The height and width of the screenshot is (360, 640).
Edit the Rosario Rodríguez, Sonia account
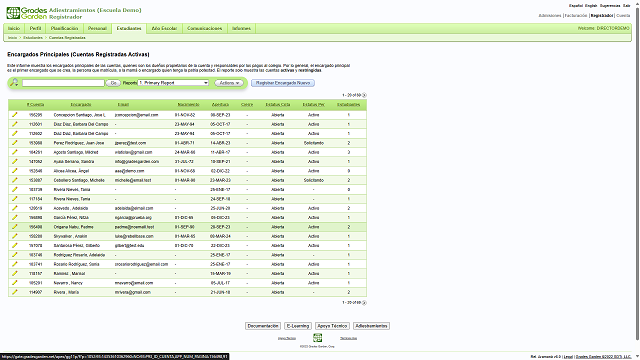click(x=15, y=264)
